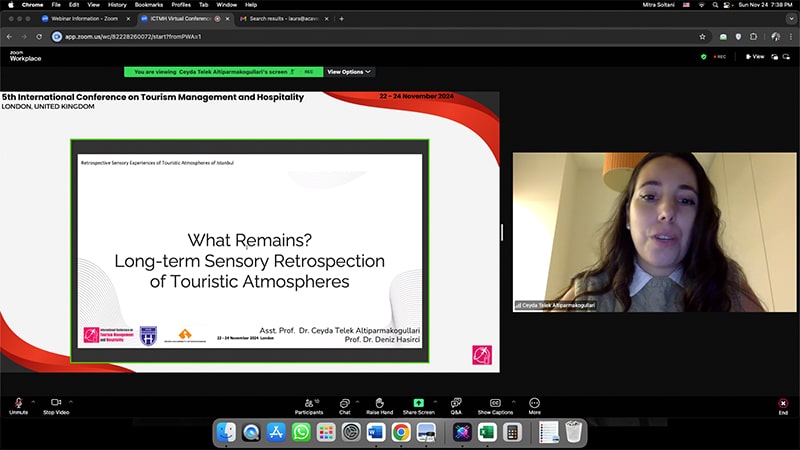
Task: Open WhatsApp from the dock
Action: tap(300, 432)
